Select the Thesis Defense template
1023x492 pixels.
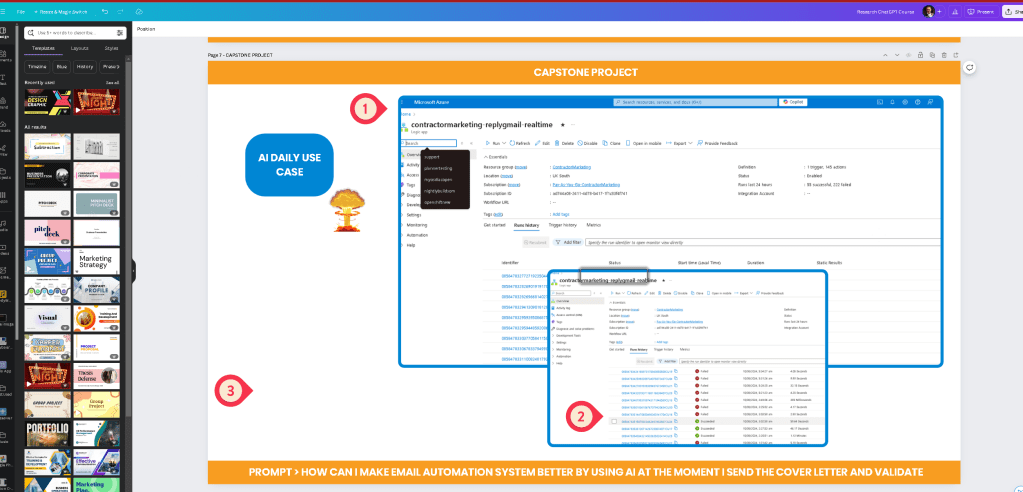coord(97,375)
